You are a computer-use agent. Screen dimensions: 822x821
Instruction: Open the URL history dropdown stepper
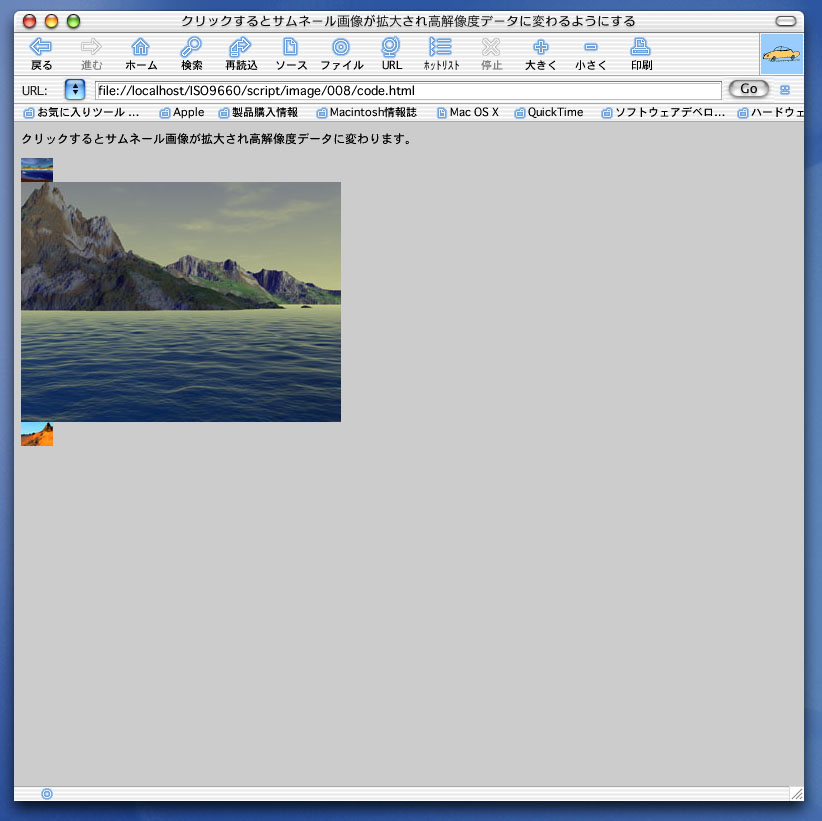pyautogui.click(x=75, y=90)
